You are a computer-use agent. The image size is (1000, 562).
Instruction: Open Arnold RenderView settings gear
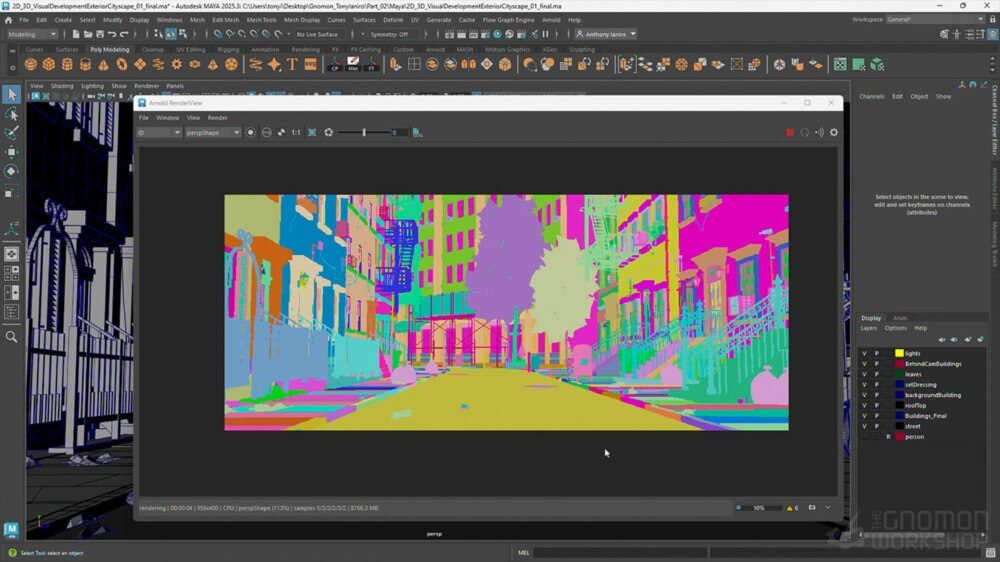pos(834,132)
